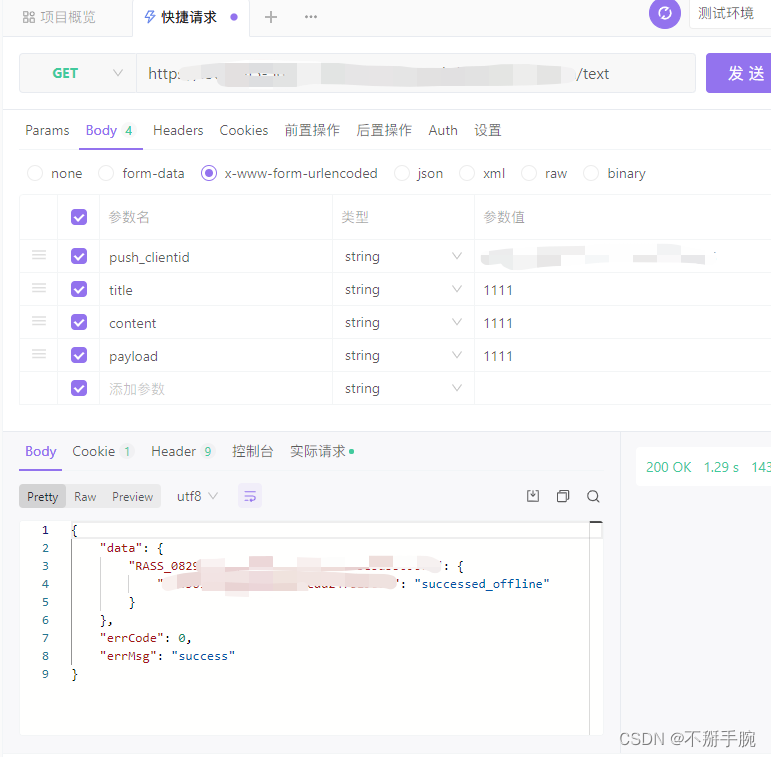Select the binary body type radio
This screenshot has width=771, height=757.
591,173
